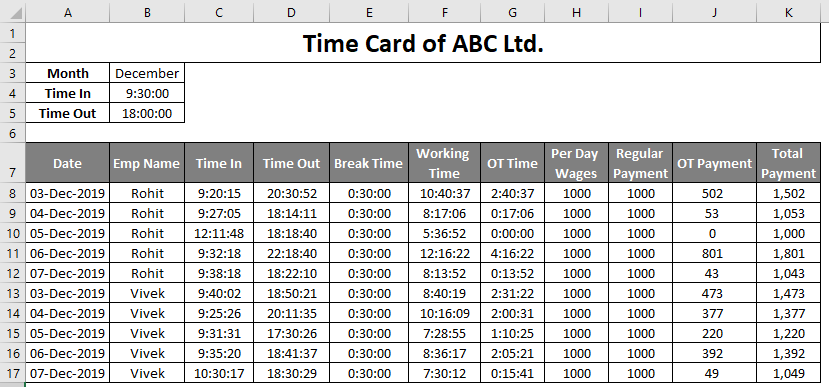
Task: Click the OT payment '43' cell
Action: 714,273
